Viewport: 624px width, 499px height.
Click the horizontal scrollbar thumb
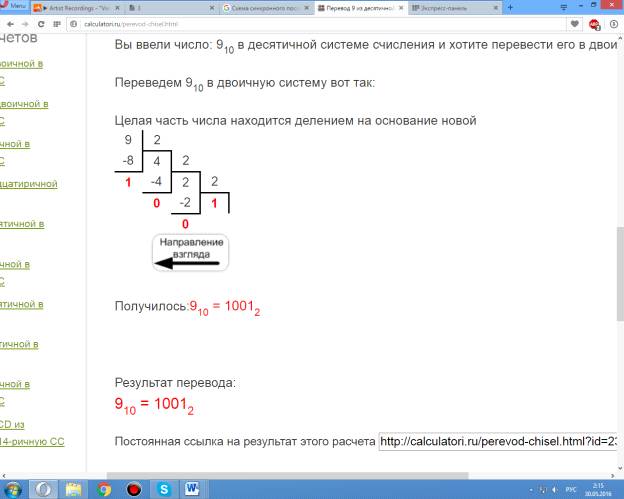click(287, 476)
